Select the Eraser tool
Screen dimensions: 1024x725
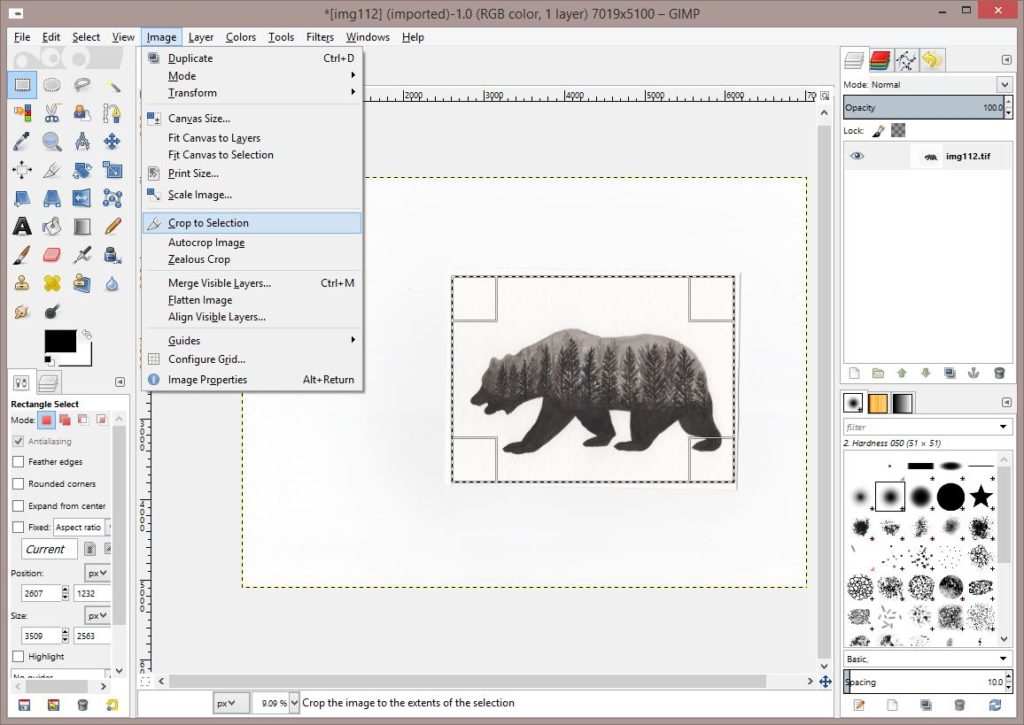pos(52,255)
